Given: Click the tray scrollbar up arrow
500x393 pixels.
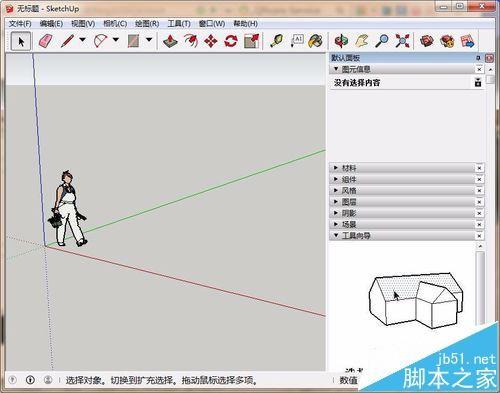Looking at the screenshot, I should (490, 69).
